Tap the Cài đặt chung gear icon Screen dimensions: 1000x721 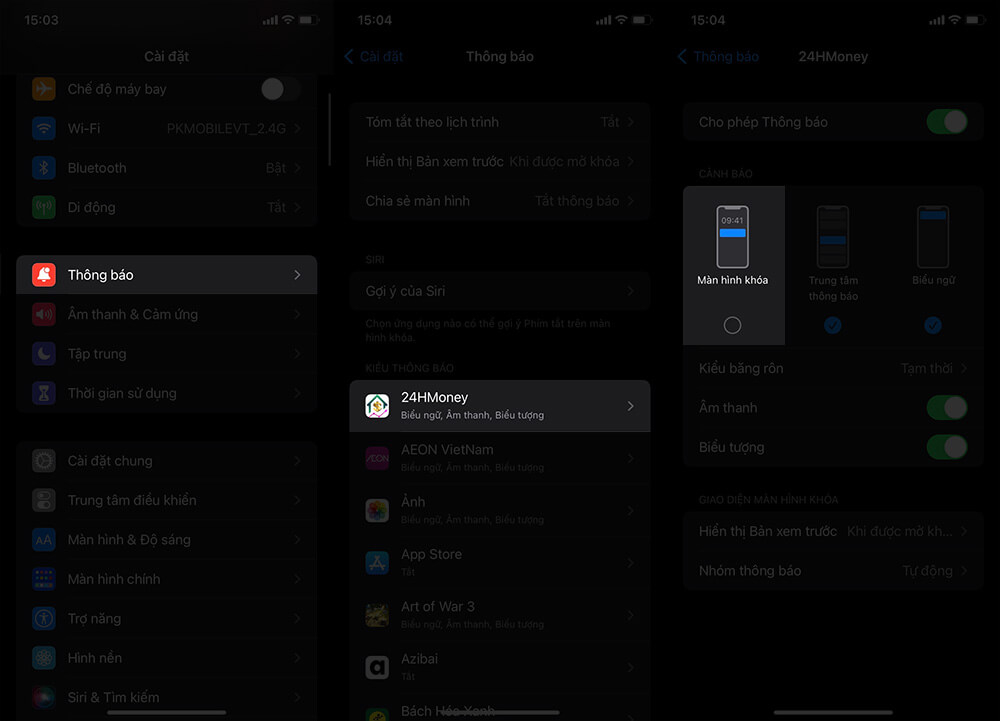pos(44,461)
